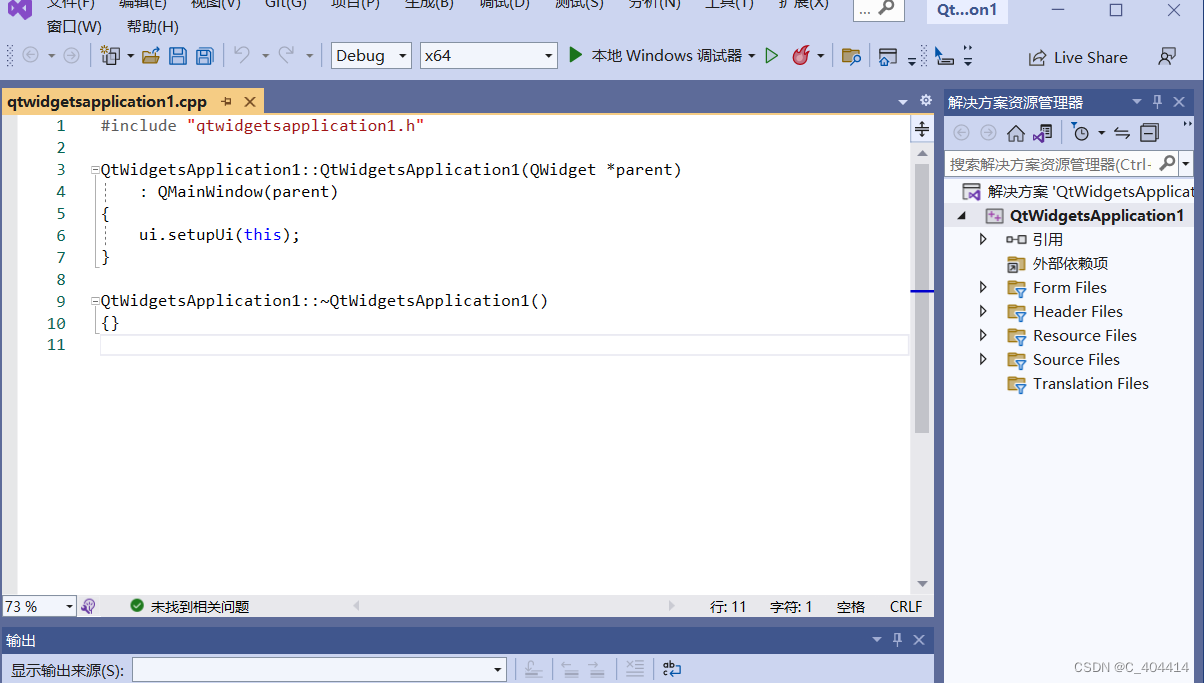The image size is (1204, 683).
Task: Click the Save All icon on the toolbar
Action: click(x=203, y=56)
